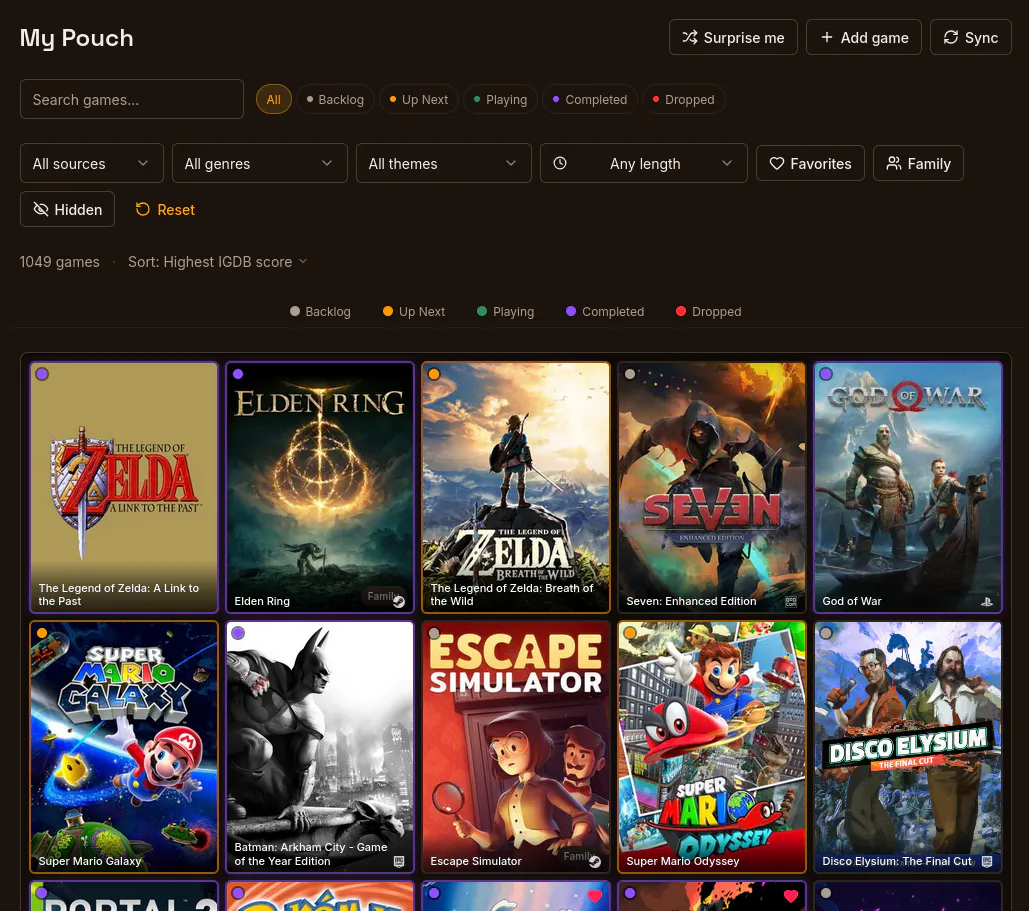Open the God of War cover
Screen dimensions: 1029x911
pos(908,487)
